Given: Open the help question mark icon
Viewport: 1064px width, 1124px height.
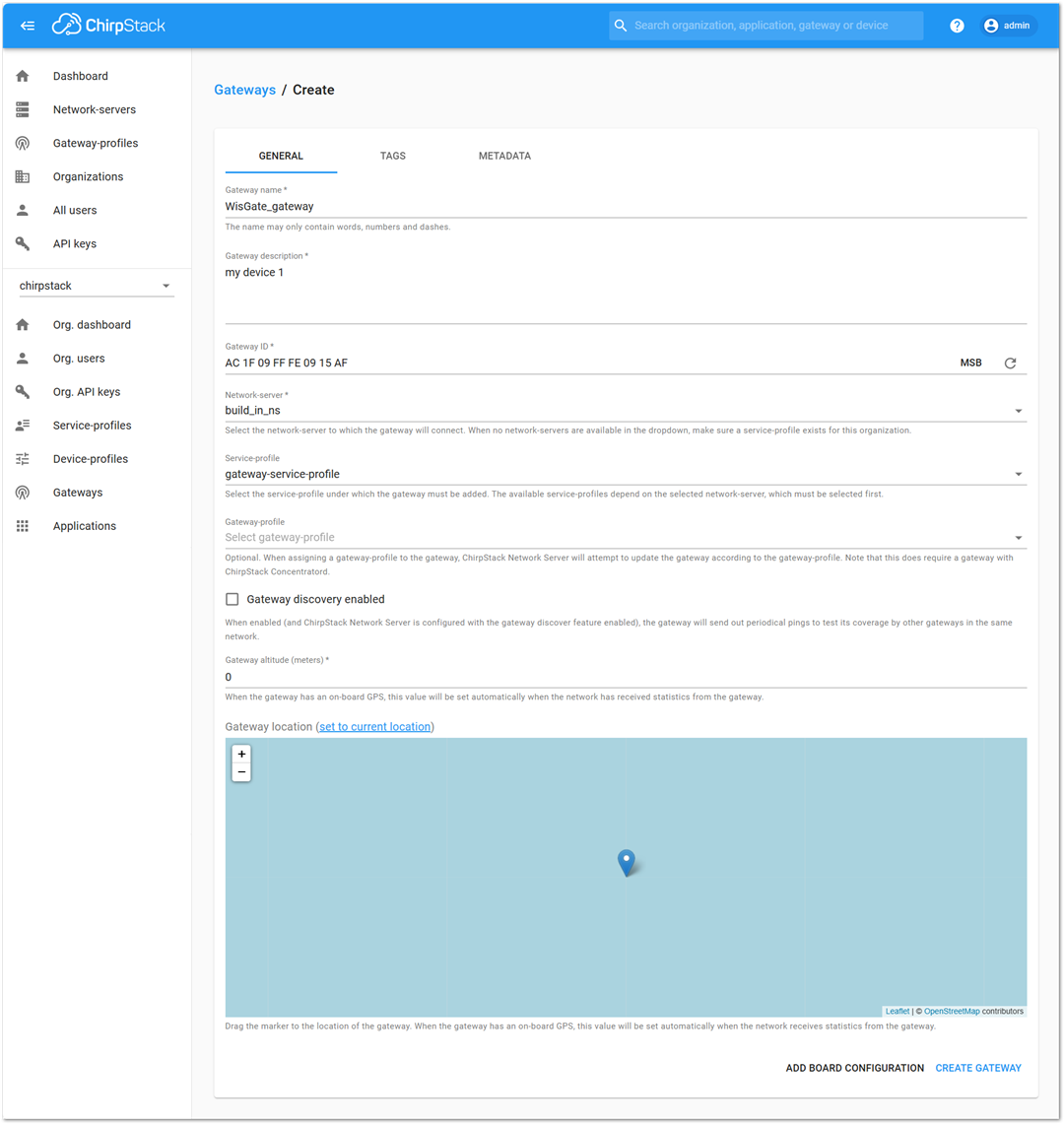Looking at the screenshot, I should pyautogui.click(x=957, y=26).
